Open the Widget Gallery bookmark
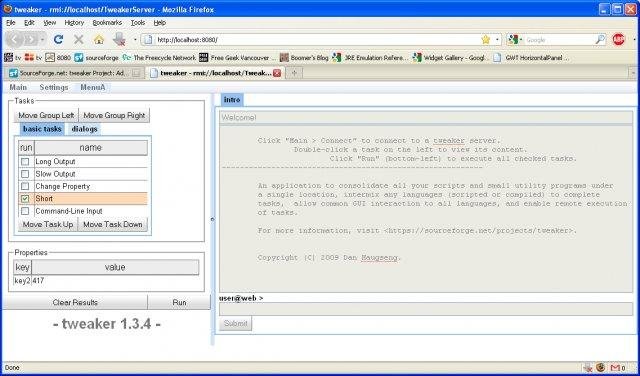This screenshot has width=640, height=376. click(450, 58)
